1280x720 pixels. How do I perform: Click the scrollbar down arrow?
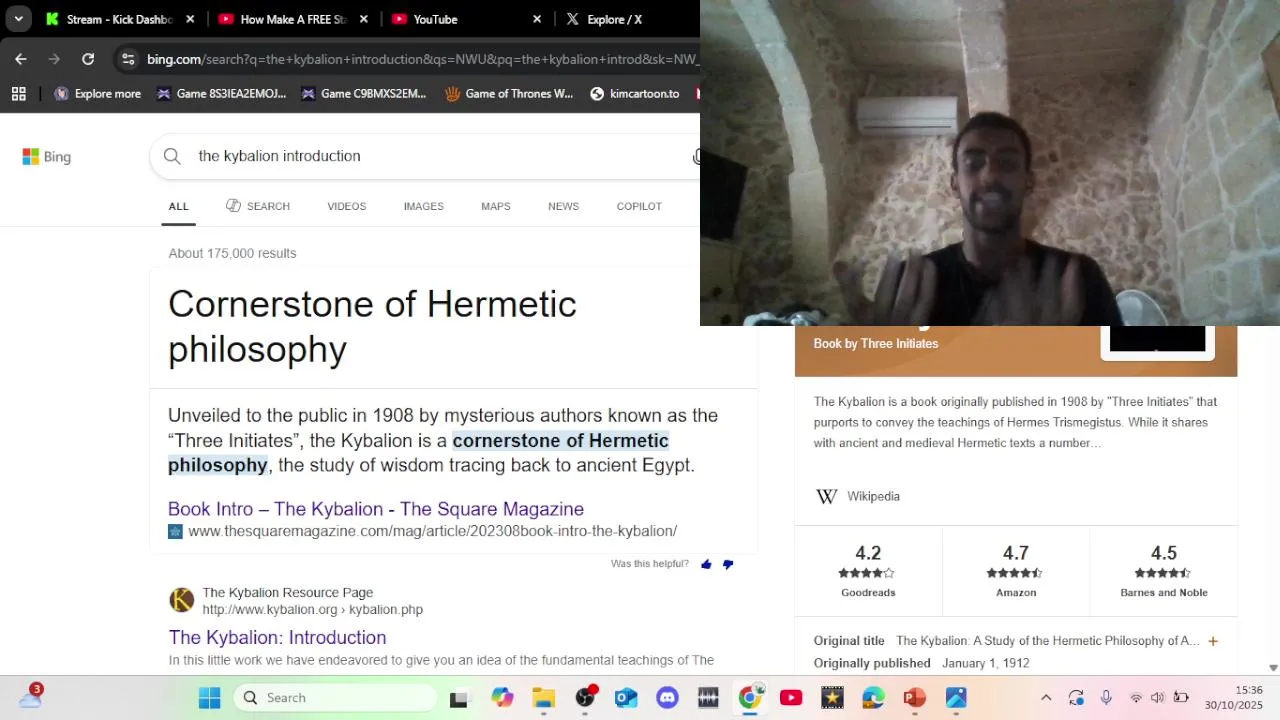(x=1273, y=667)
